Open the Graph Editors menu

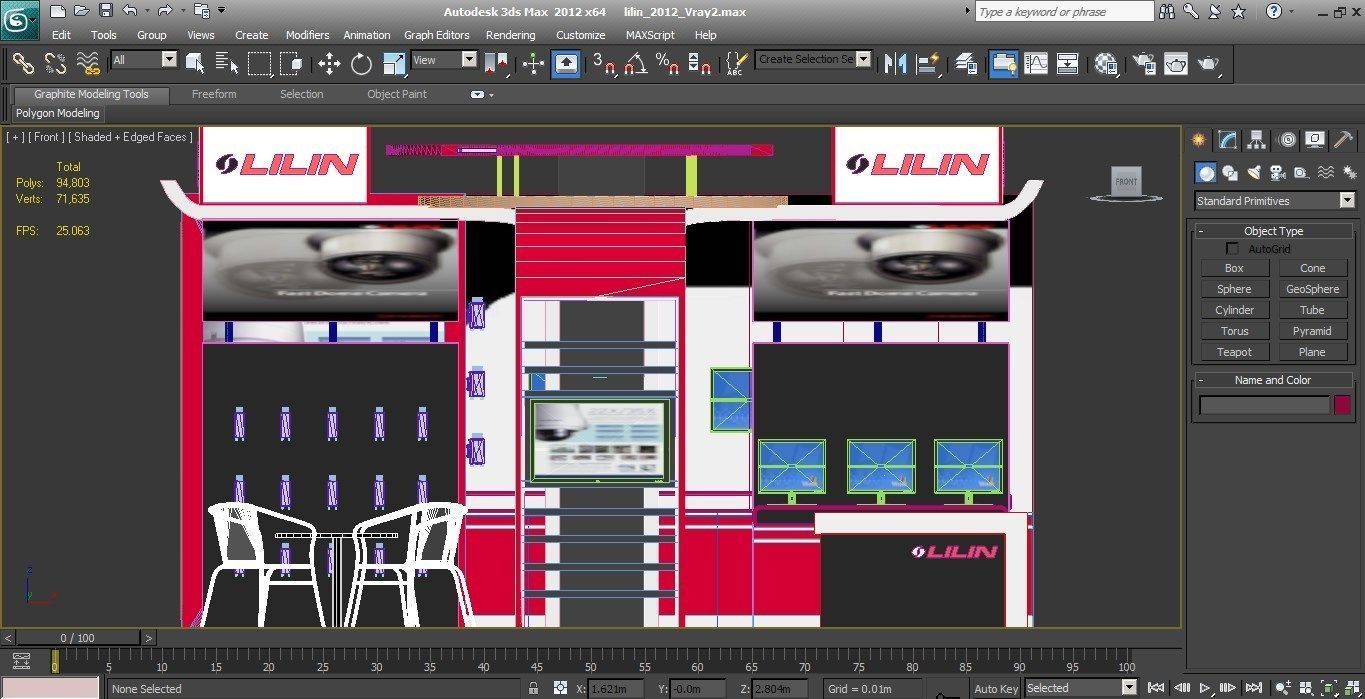[x=436, y=35]
